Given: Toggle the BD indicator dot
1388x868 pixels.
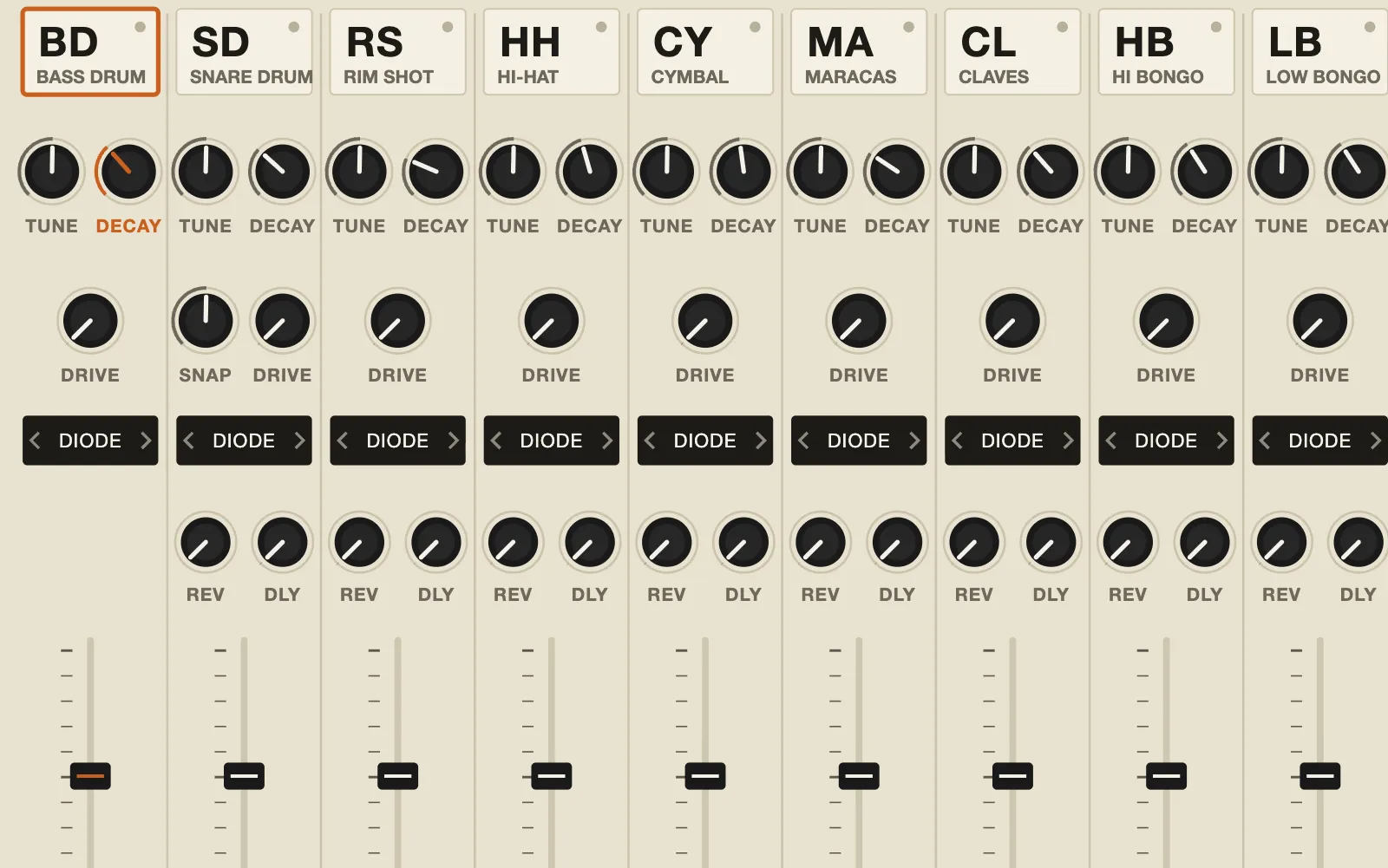Looking at the screenshot, I should tap(140, 27).
